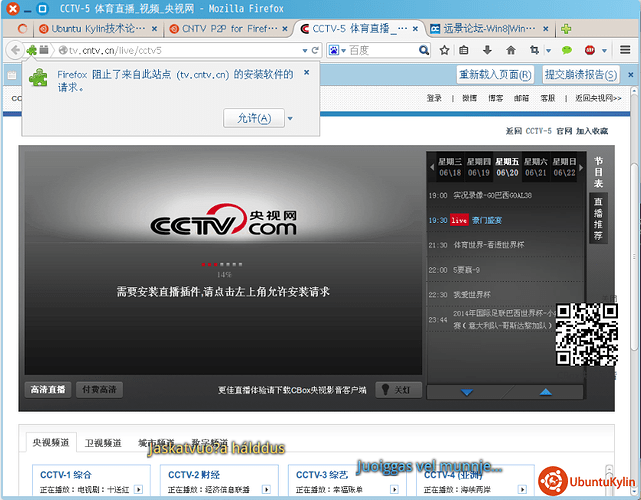Click the 百度 search input field
The image size is (641, 500).
[x=383, y=50]
